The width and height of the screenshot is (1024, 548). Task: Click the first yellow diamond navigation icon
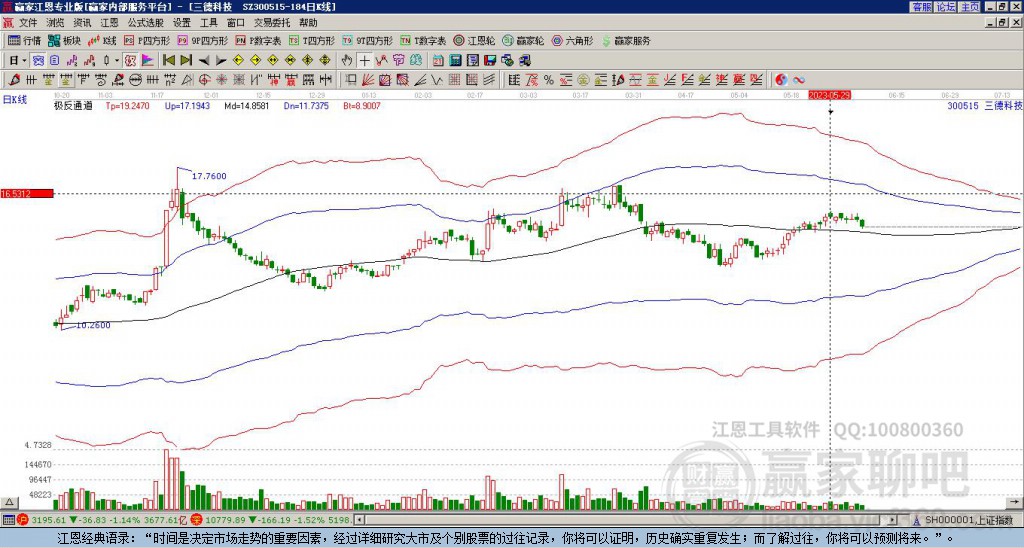click(x=238, y=61)
